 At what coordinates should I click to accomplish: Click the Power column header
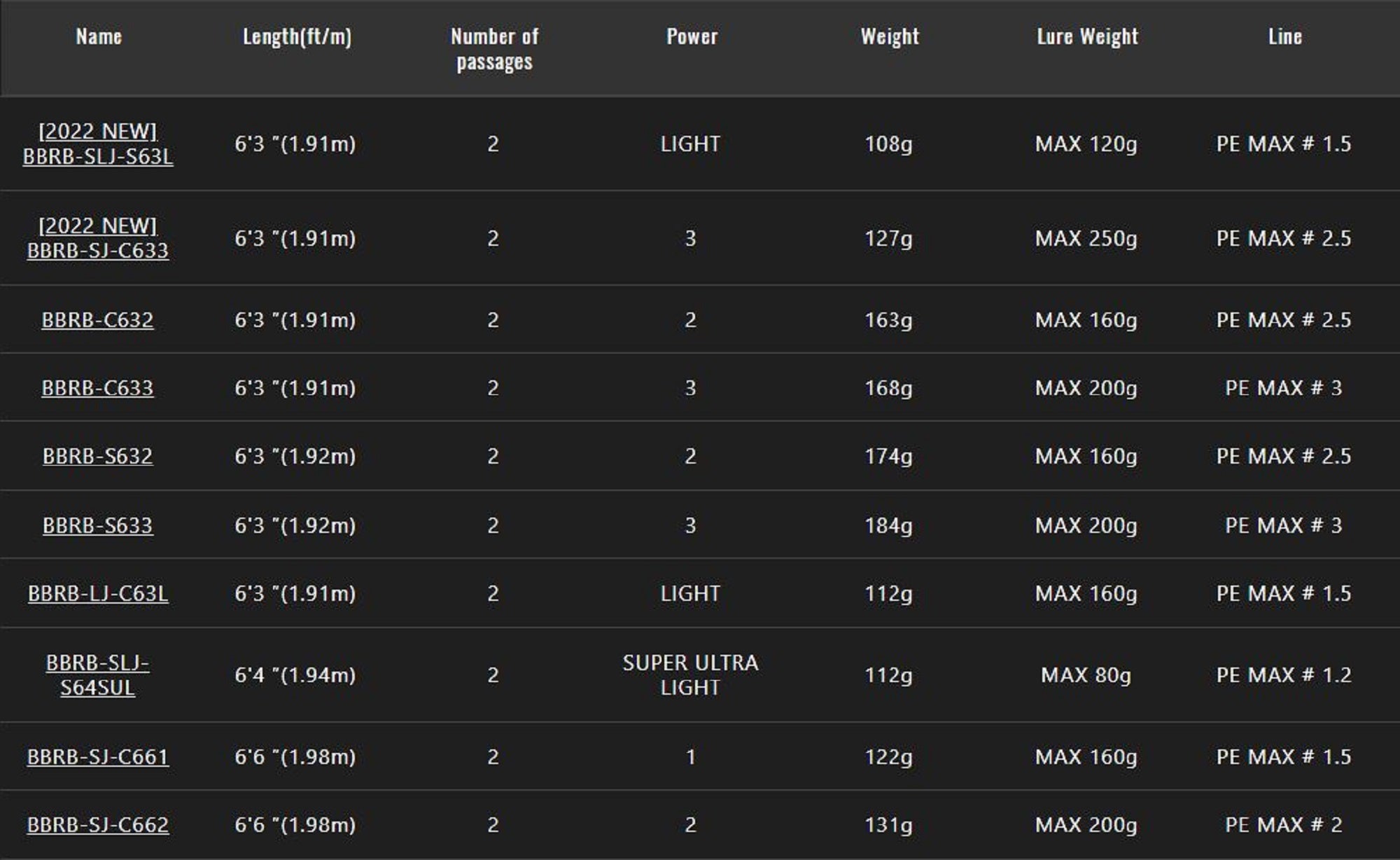coord(692,36)
